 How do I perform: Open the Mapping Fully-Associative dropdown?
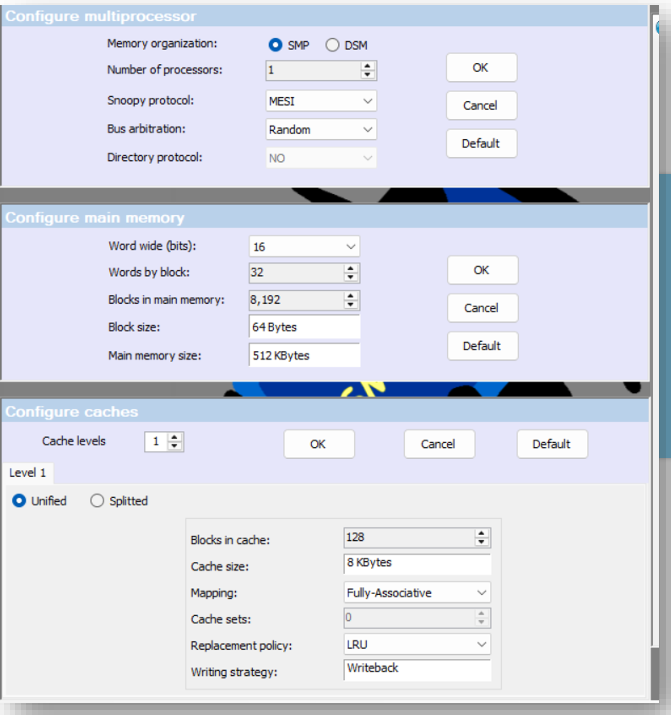coord(417,592)
